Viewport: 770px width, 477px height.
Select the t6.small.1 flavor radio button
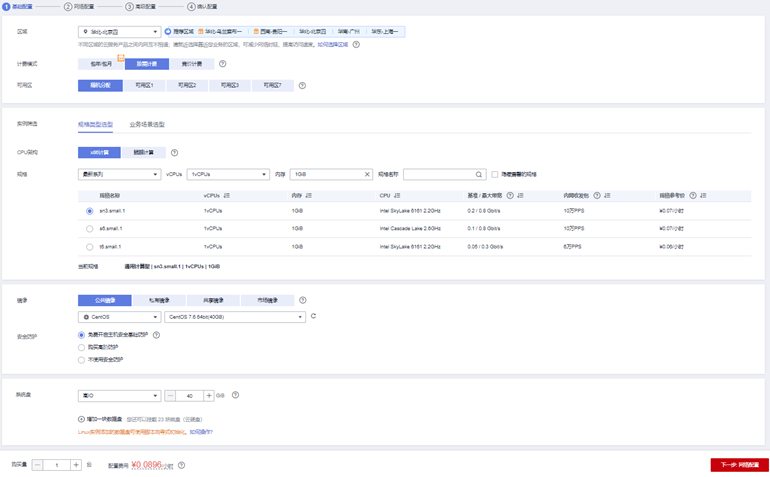click(x=89, y=247)
